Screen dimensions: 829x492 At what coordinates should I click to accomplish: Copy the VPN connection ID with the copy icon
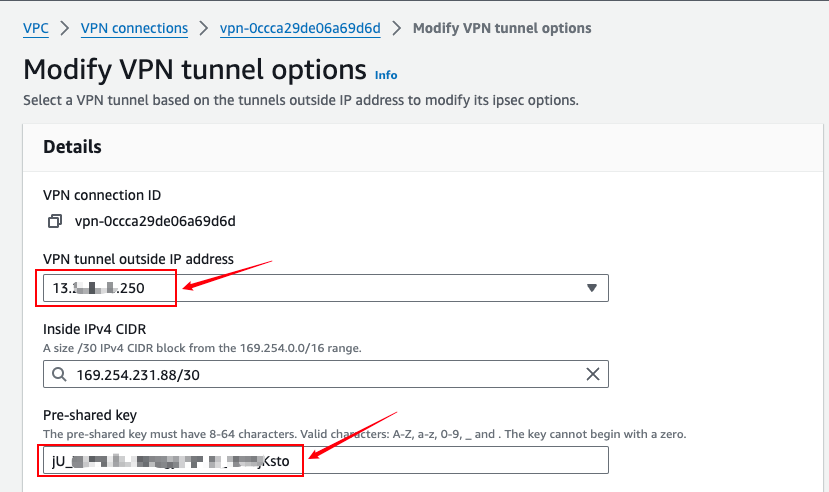coord(54,221)
